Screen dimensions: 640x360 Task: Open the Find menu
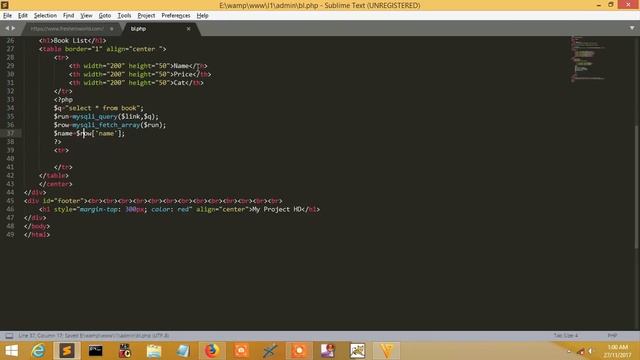coord(68,16)
